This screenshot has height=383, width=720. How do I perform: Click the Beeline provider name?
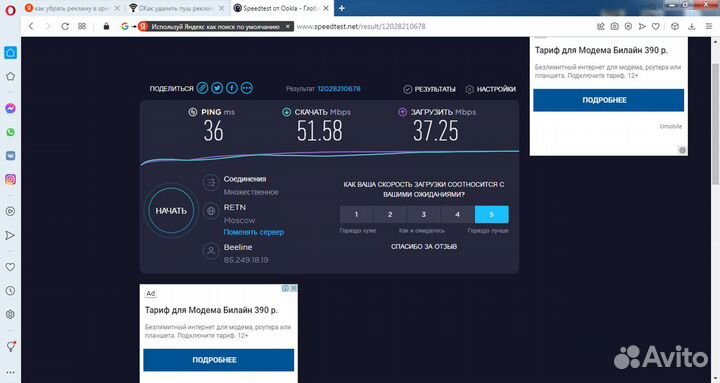(x=238, y=247)
